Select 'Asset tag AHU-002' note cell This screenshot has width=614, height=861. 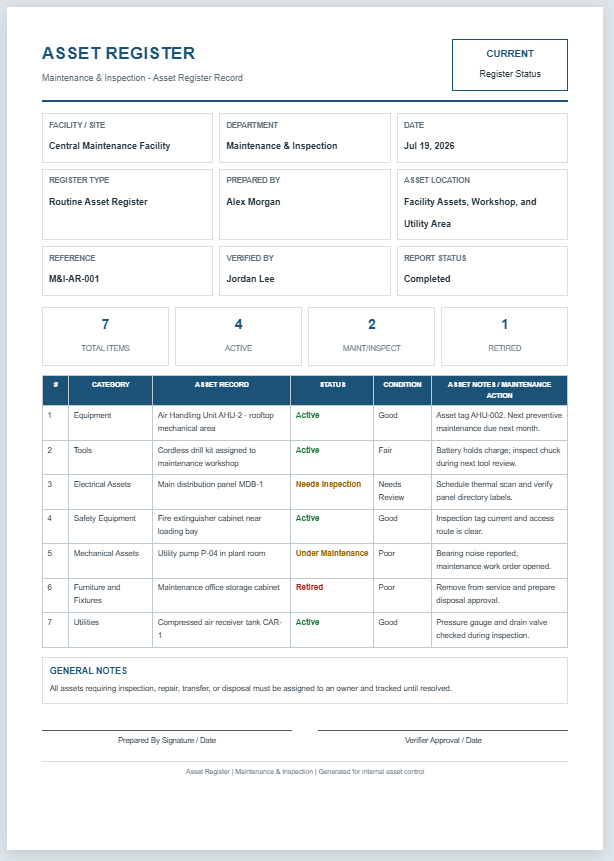499,422
